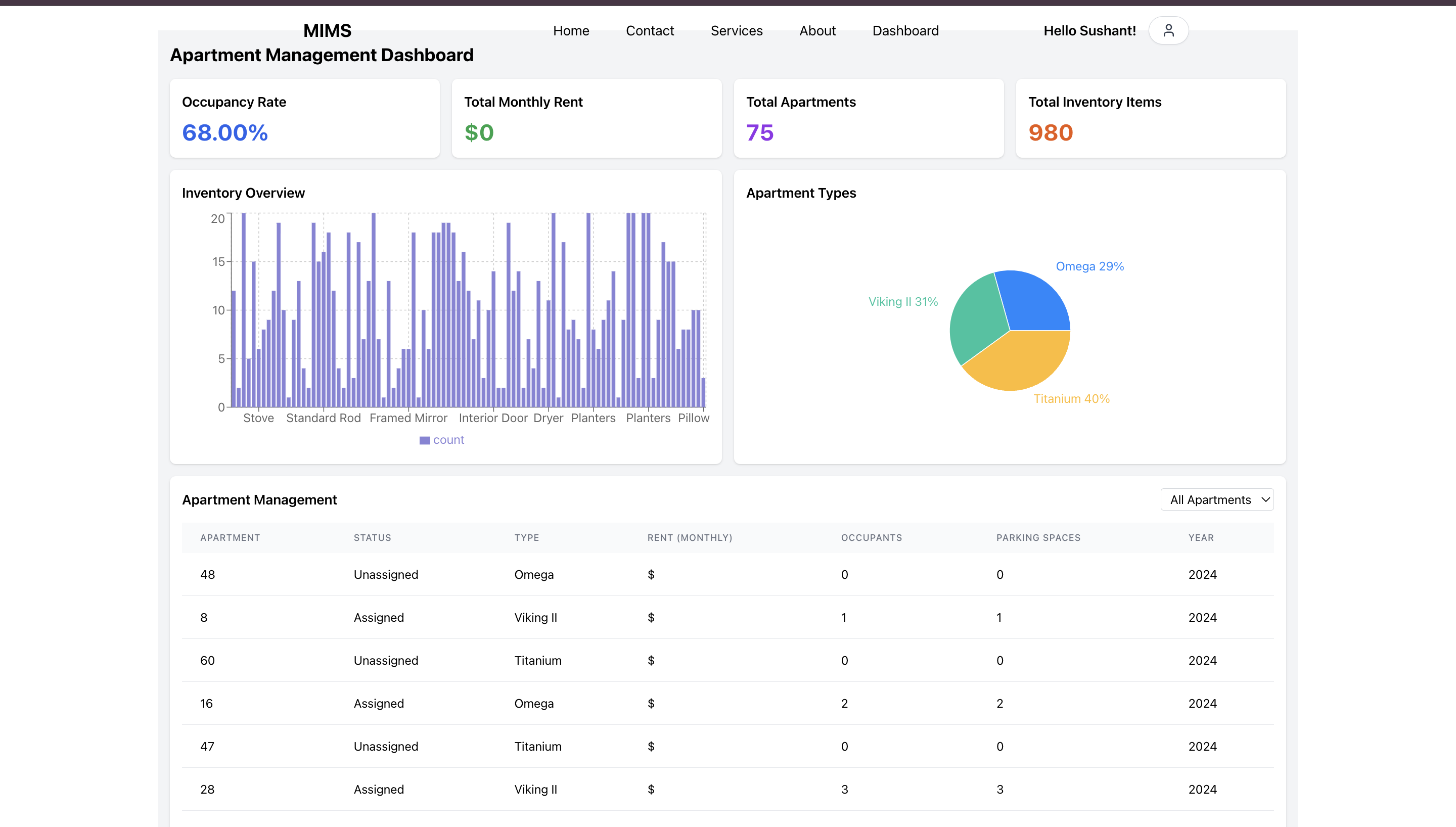Click the Hello Sushant! greeting text

[x=1089, y=31]
